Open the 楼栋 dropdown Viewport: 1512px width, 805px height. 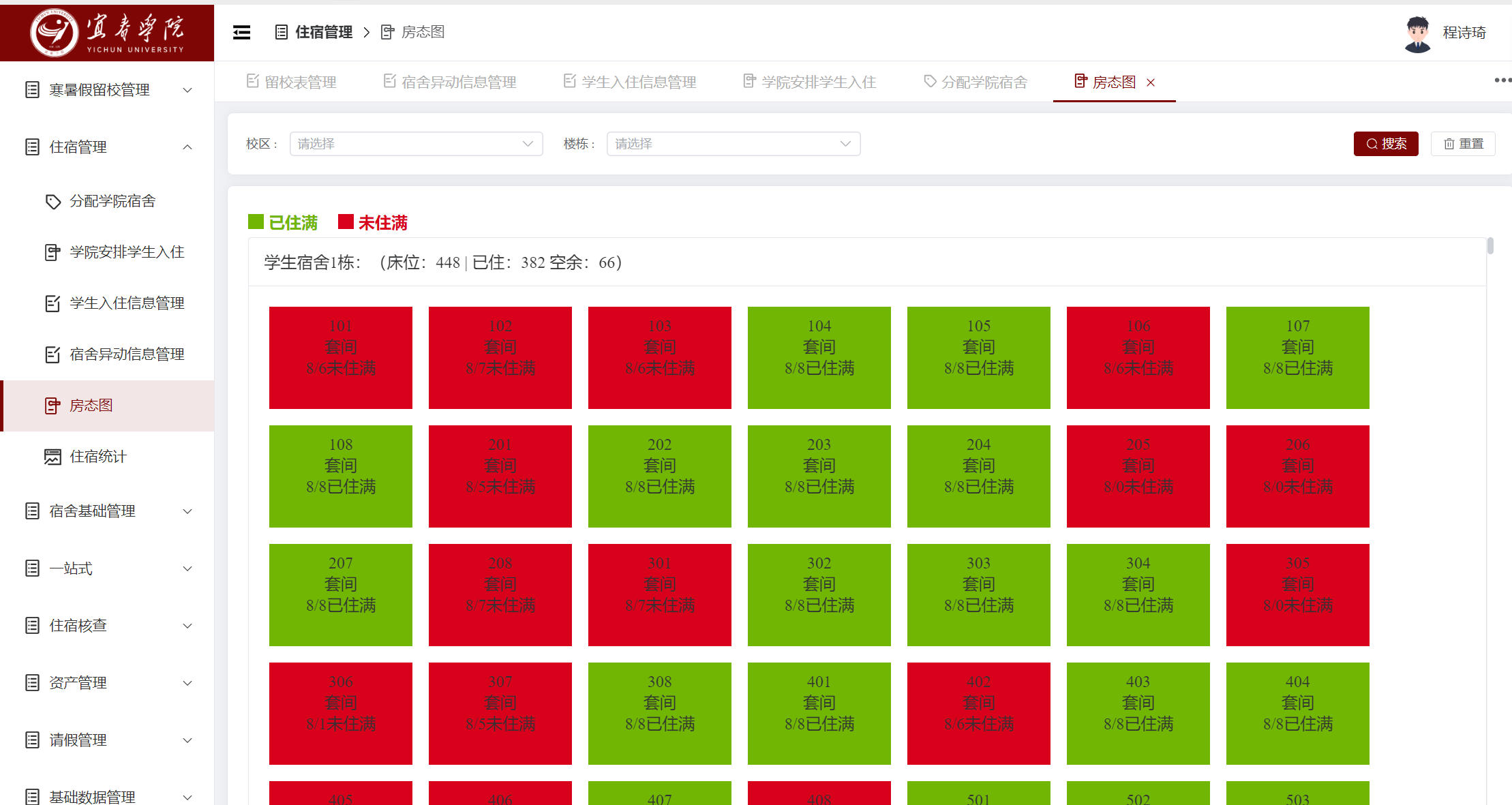(733, 144)
